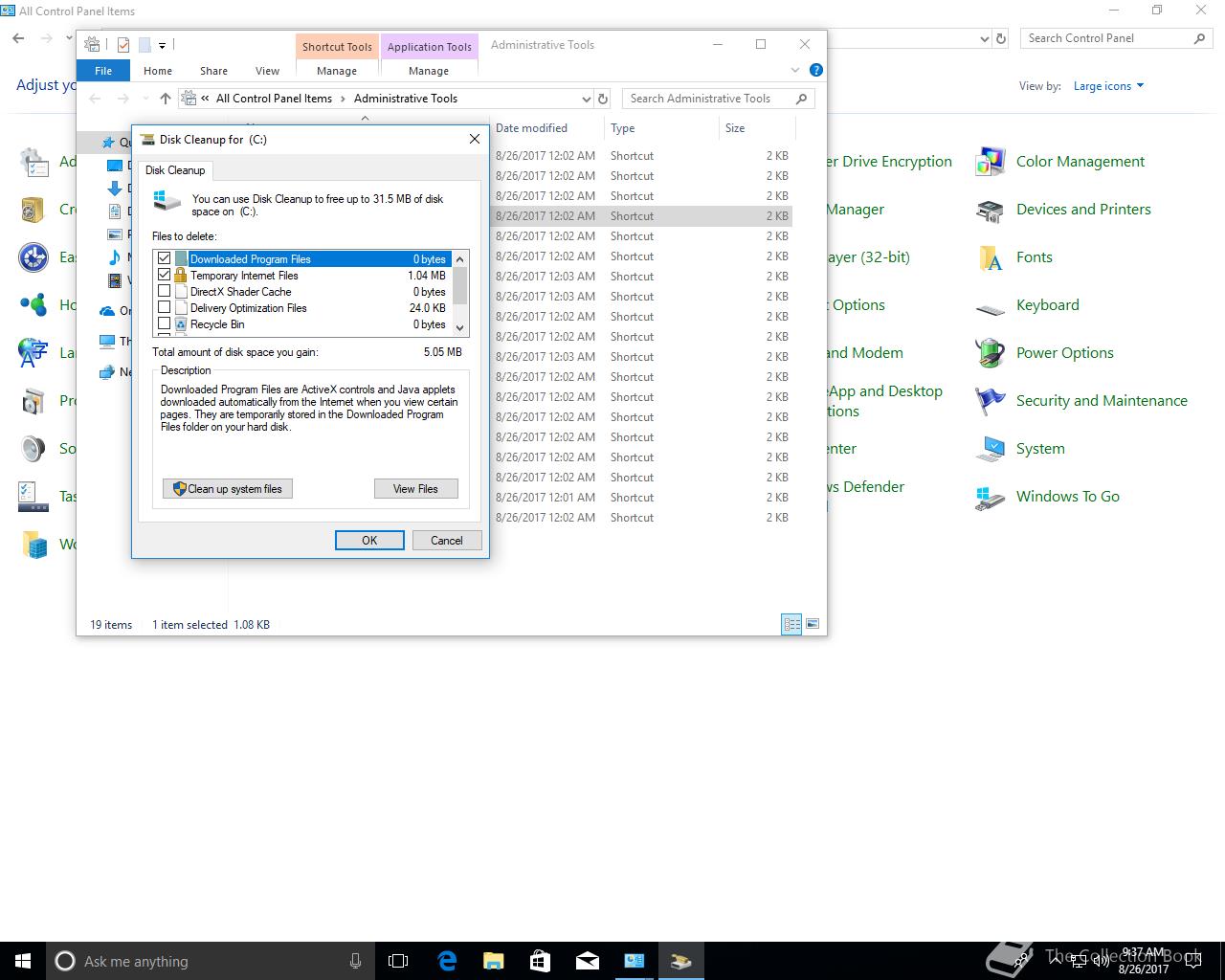
Task: Click the Cortana microphone icon
Action: 355,961
